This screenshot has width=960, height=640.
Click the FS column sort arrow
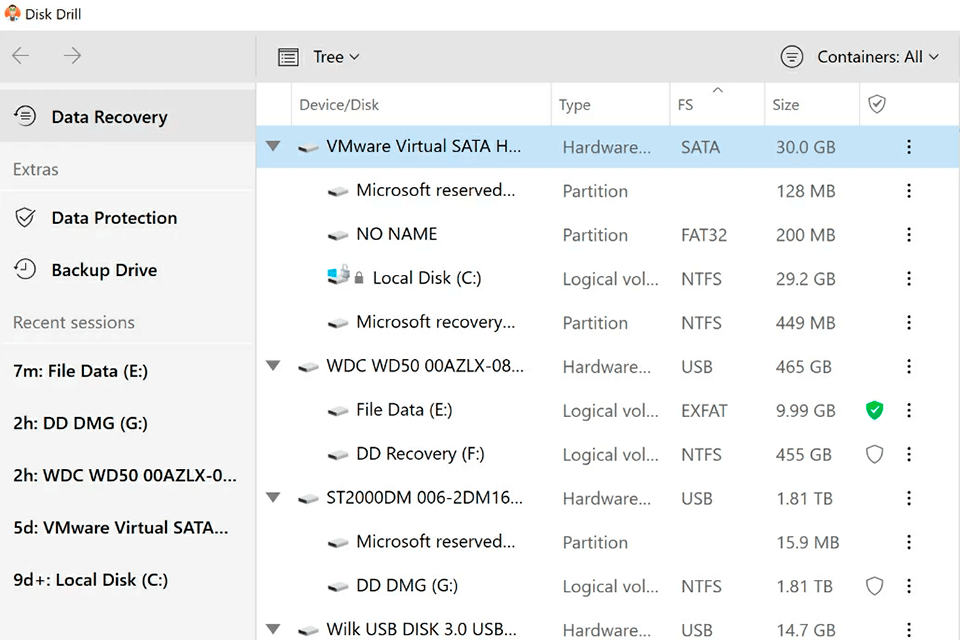(716, 89)
